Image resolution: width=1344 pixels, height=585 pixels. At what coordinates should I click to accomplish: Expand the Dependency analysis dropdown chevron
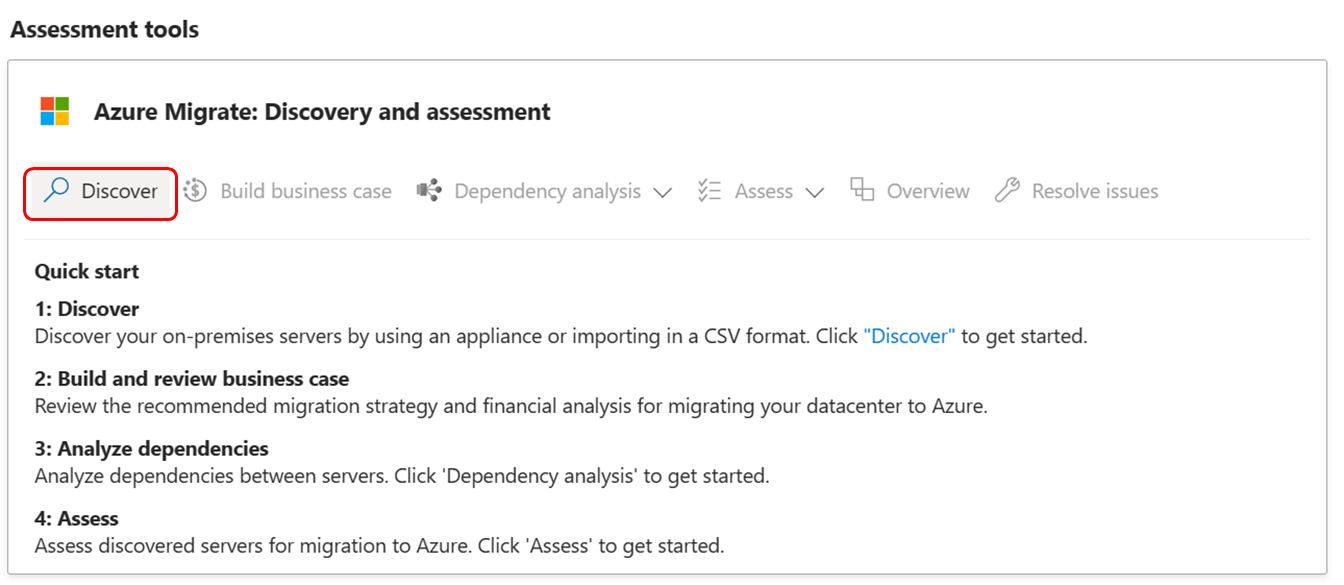pyautogui.click(x=663, y=192)
